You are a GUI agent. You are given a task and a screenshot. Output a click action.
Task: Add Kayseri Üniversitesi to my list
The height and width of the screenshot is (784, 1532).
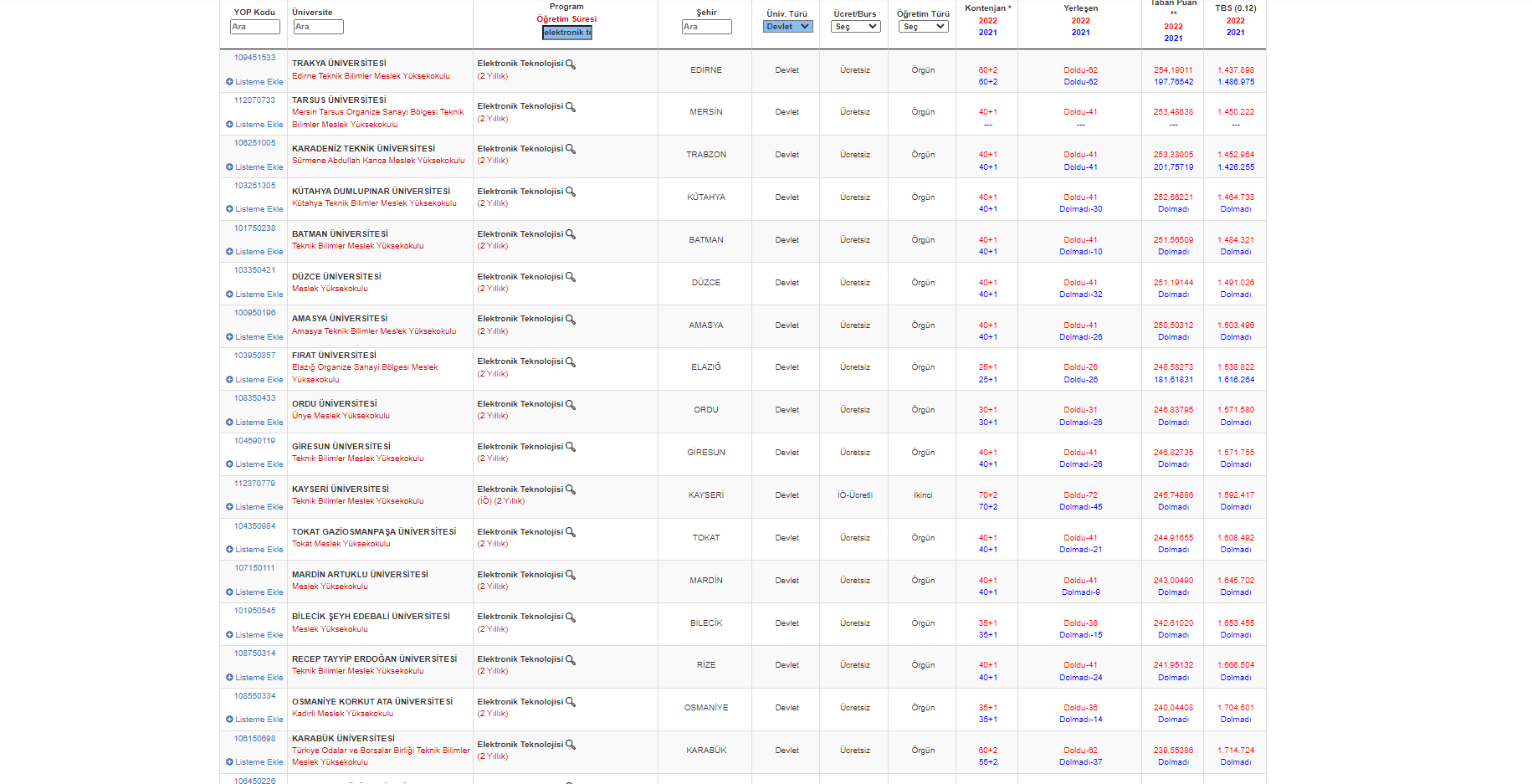[254, 507]
